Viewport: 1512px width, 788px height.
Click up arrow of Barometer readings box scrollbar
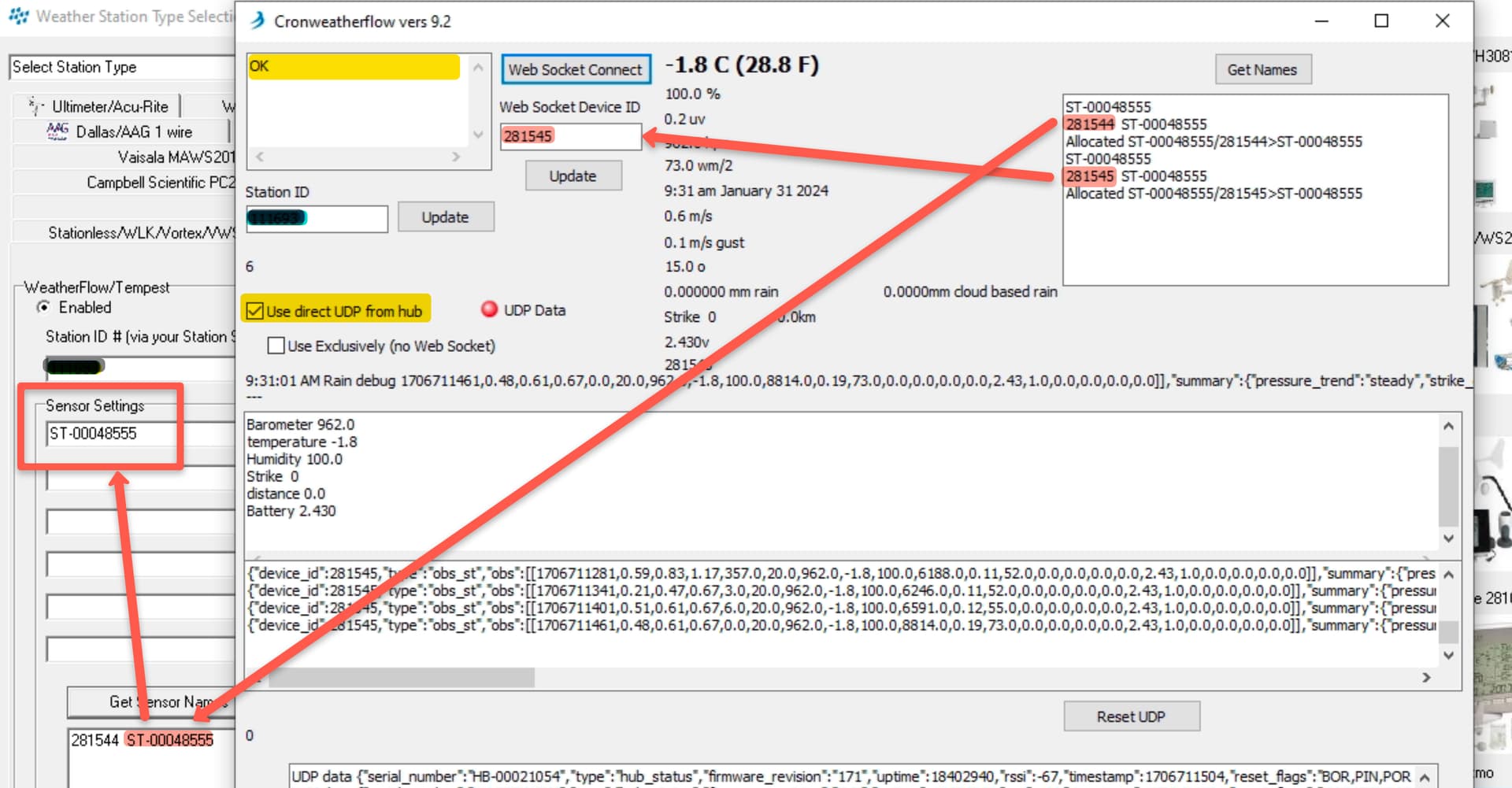tap(1448, 426)
